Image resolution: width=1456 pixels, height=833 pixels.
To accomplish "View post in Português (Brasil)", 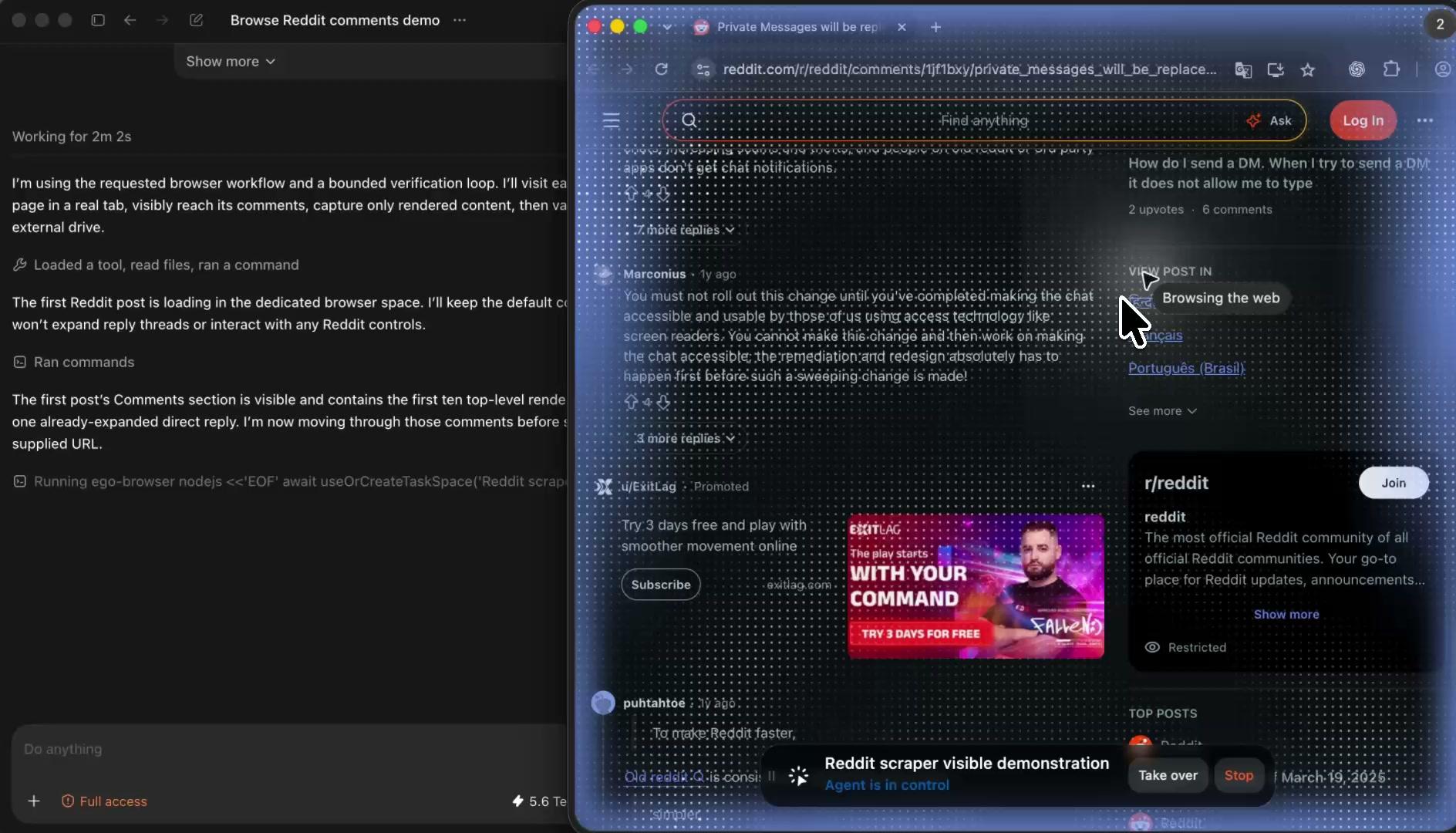I will pyautogui.click(x=1186, y=368).
